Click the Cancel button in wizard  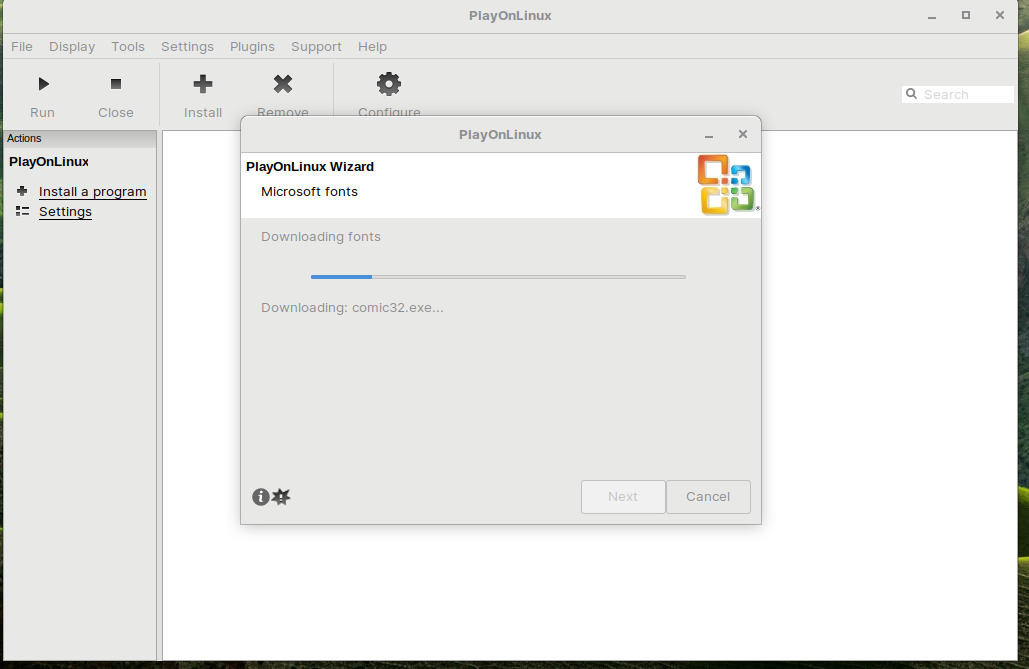[x=708, y=497]
